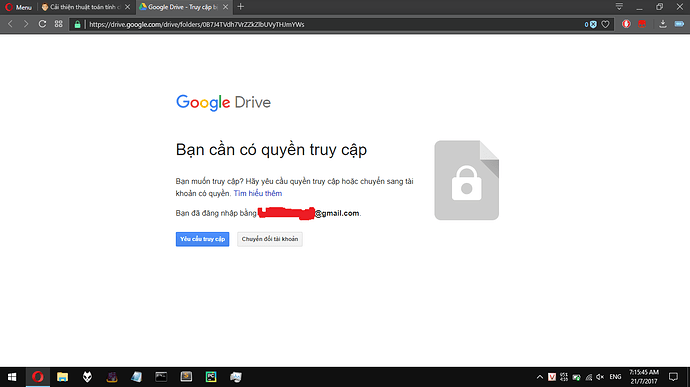Switch ENG input language
Viewport: 690px width, 387px height.
(615, 377)
